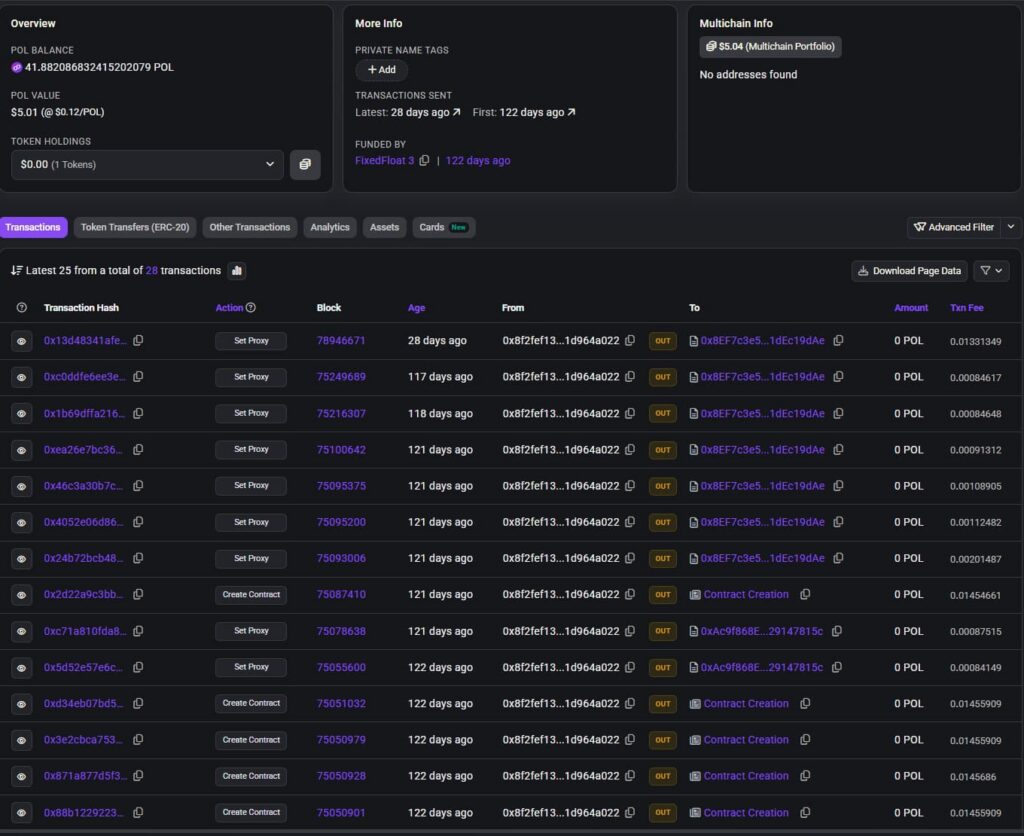The height and width of the screenshot is (836, 1024).
Task: Preview transaction 0x13d48341afe with eye icon
Action: click(x=22, y=341)
